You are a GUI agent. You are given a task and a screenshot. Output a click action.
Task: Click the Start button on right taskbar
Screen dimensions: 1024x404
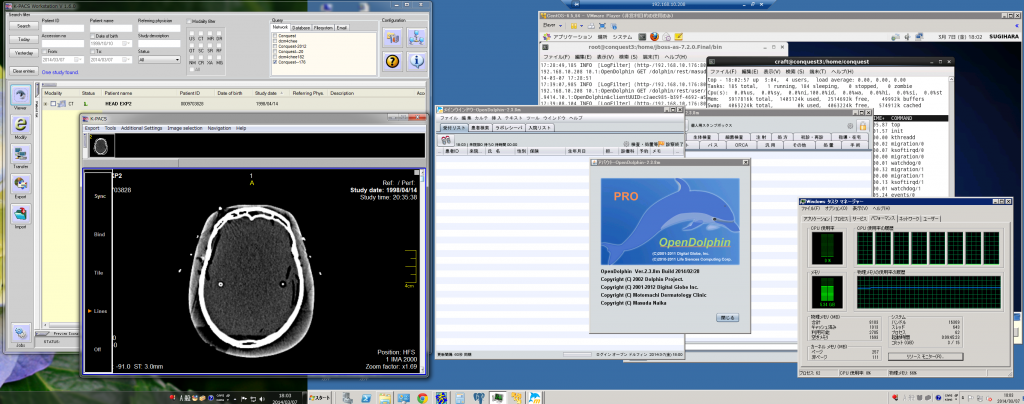click(320, 397)
